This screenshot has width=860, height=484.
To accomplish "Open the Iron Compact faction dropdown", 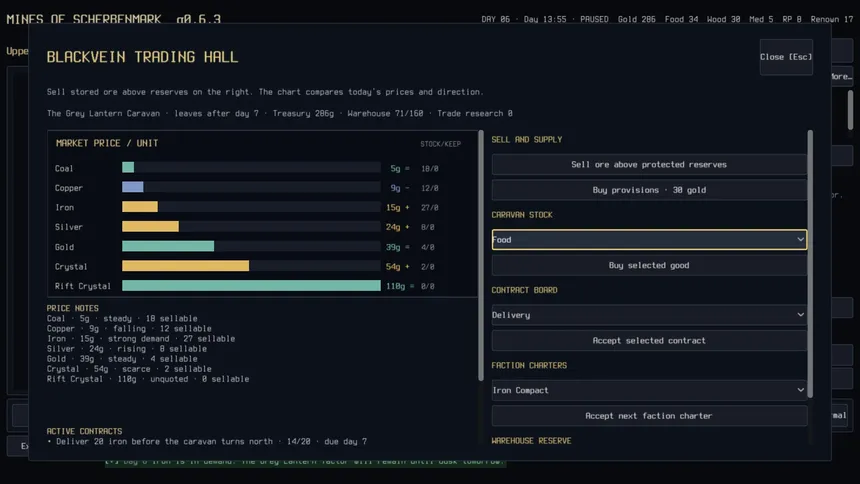I will point(649,390).
